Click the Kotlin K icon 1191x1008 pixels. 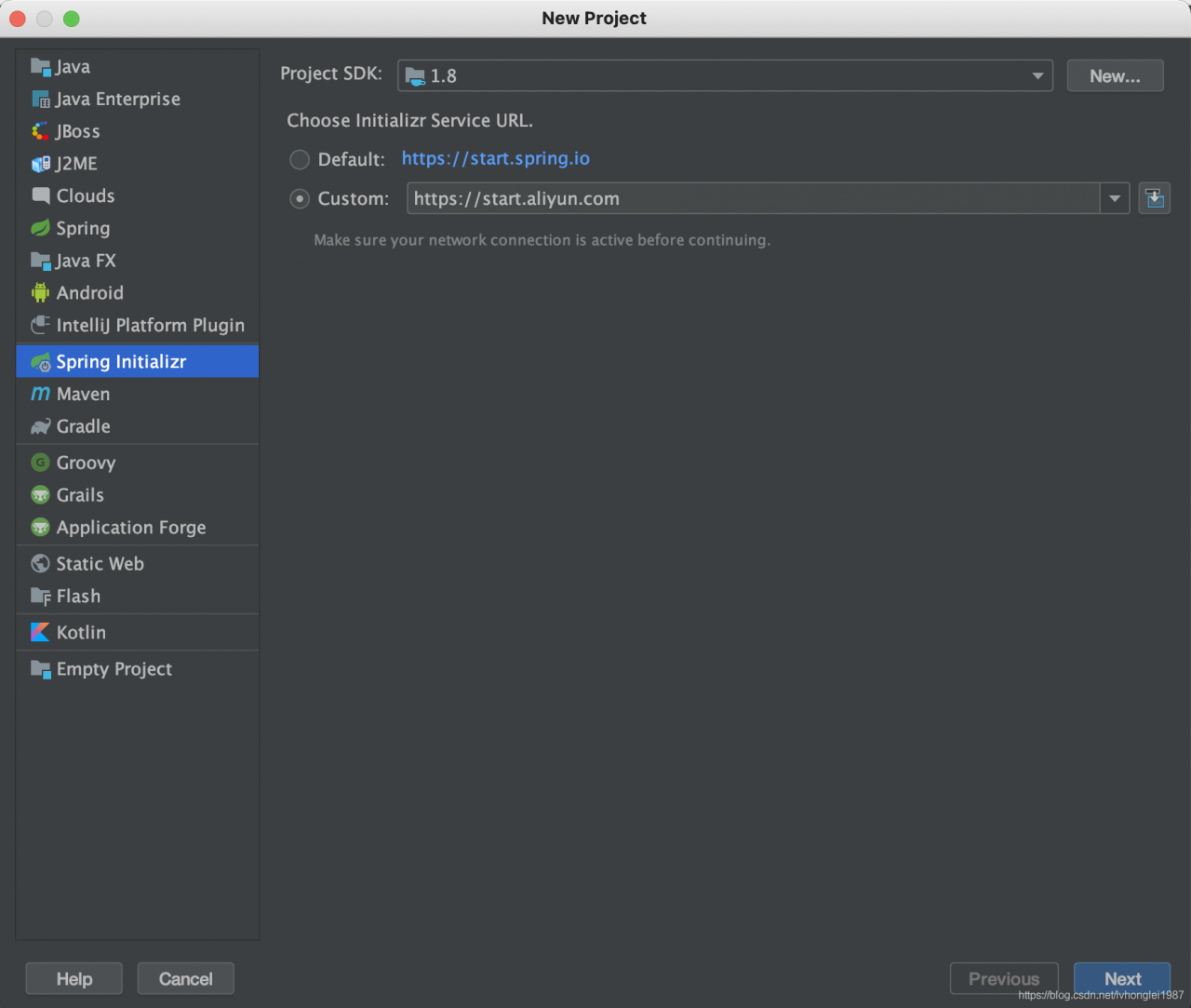click(40, 633)
